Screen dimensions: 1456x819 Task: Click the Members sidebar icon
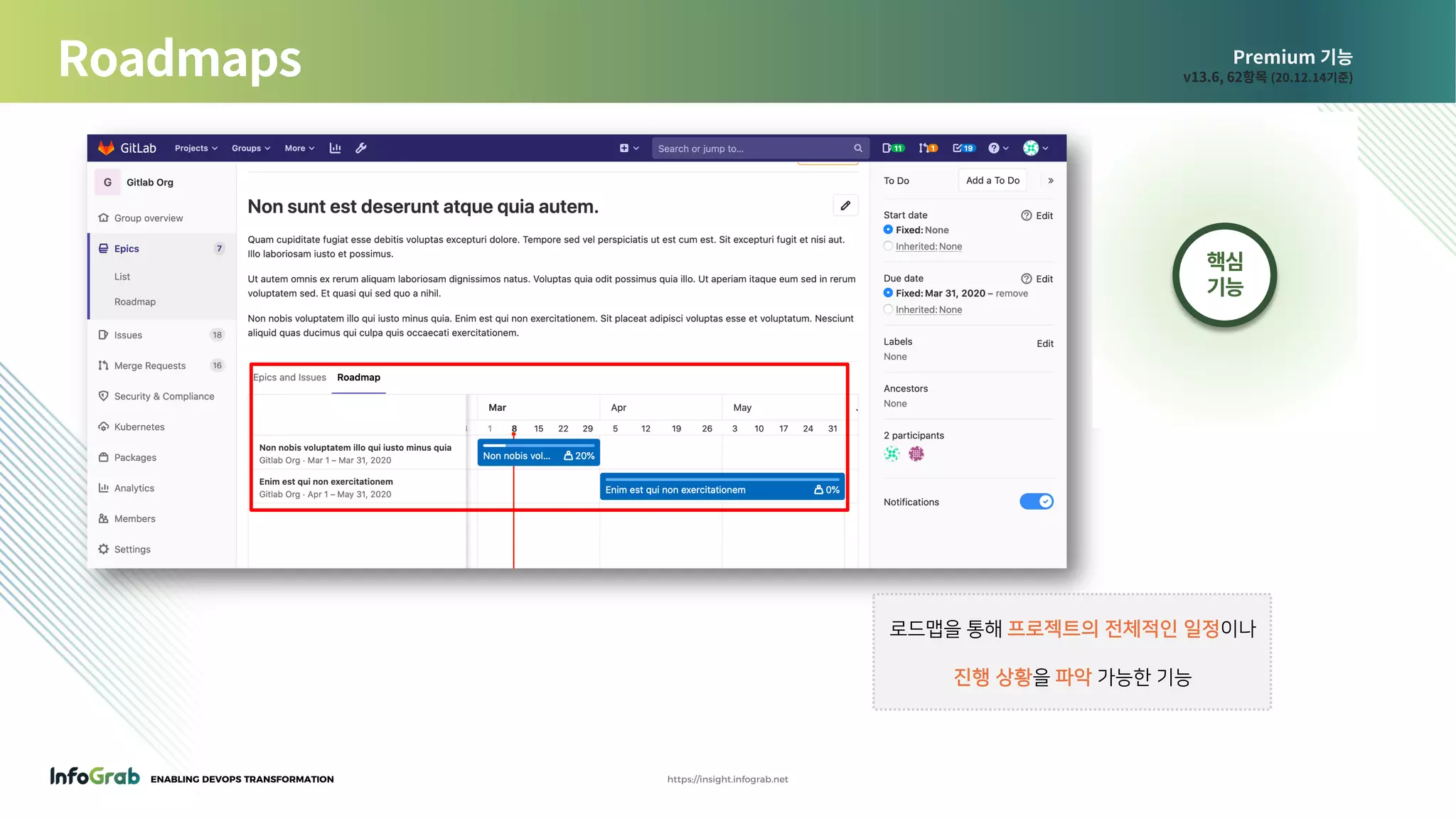coord(104,518)
